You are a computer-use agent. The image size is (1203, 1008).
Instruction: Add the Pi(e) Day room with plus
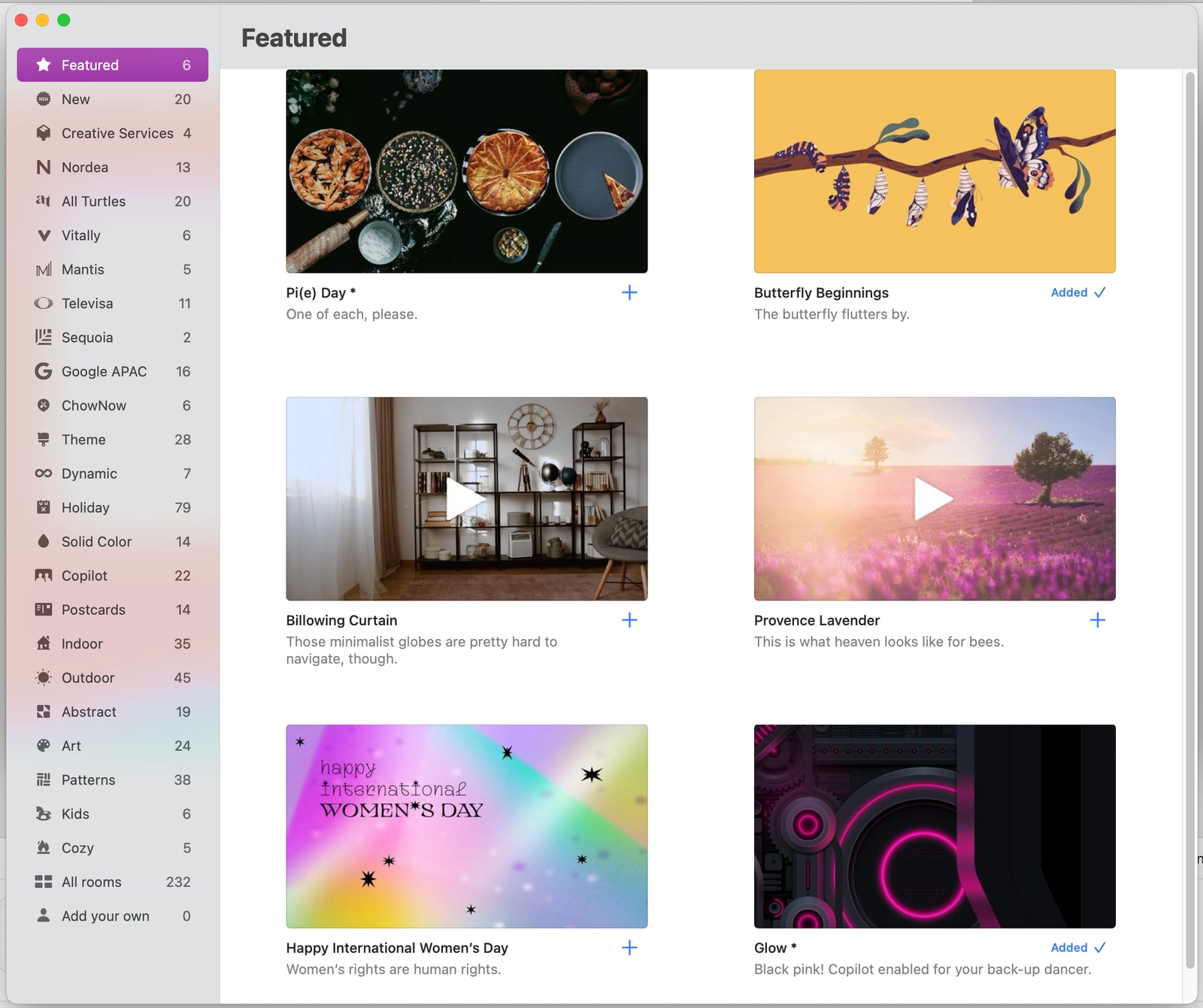[x=629, y=292]
